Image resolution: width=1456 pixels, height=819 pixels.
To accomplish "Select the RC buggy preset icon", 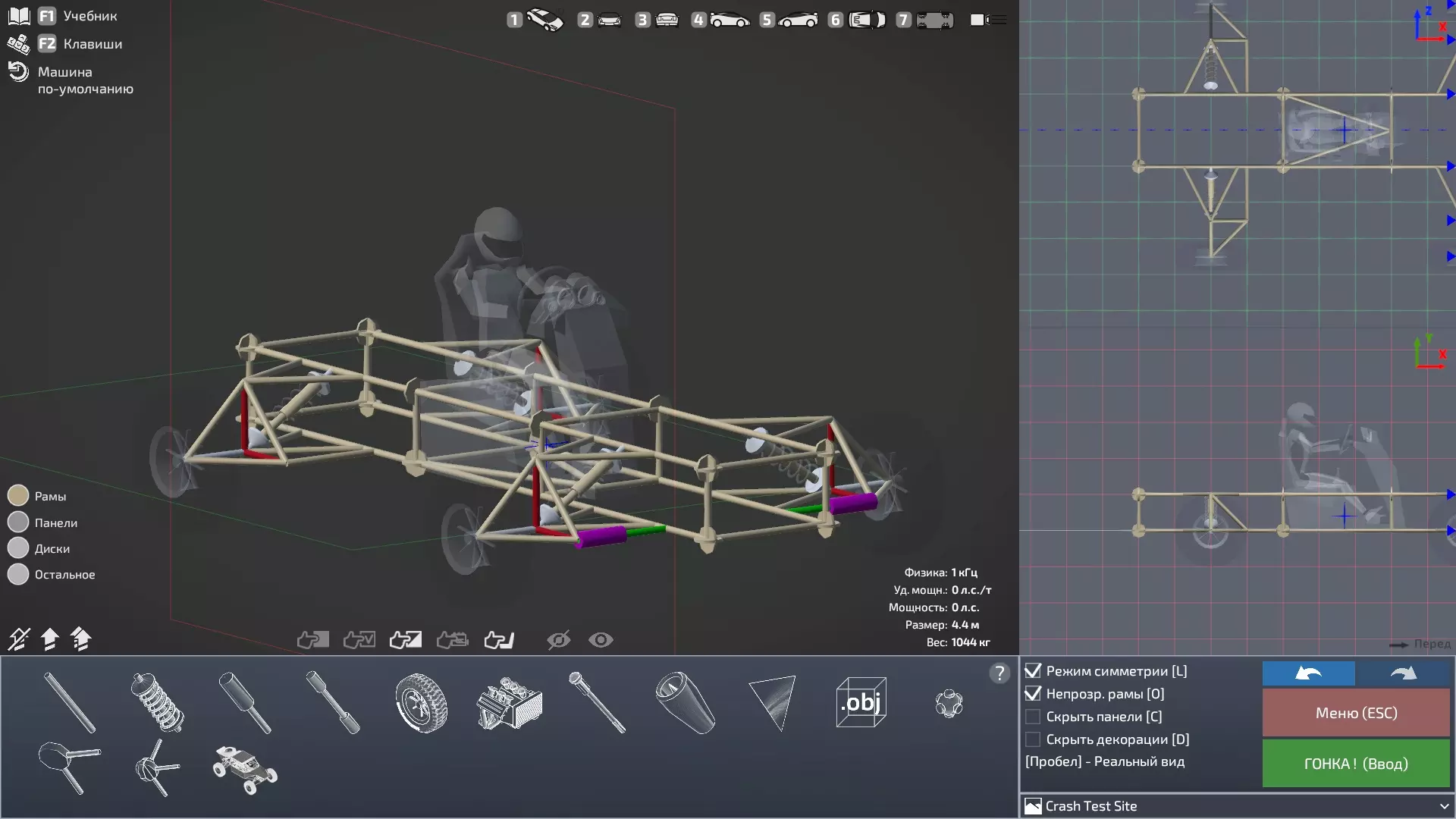I will click(244, 769).
